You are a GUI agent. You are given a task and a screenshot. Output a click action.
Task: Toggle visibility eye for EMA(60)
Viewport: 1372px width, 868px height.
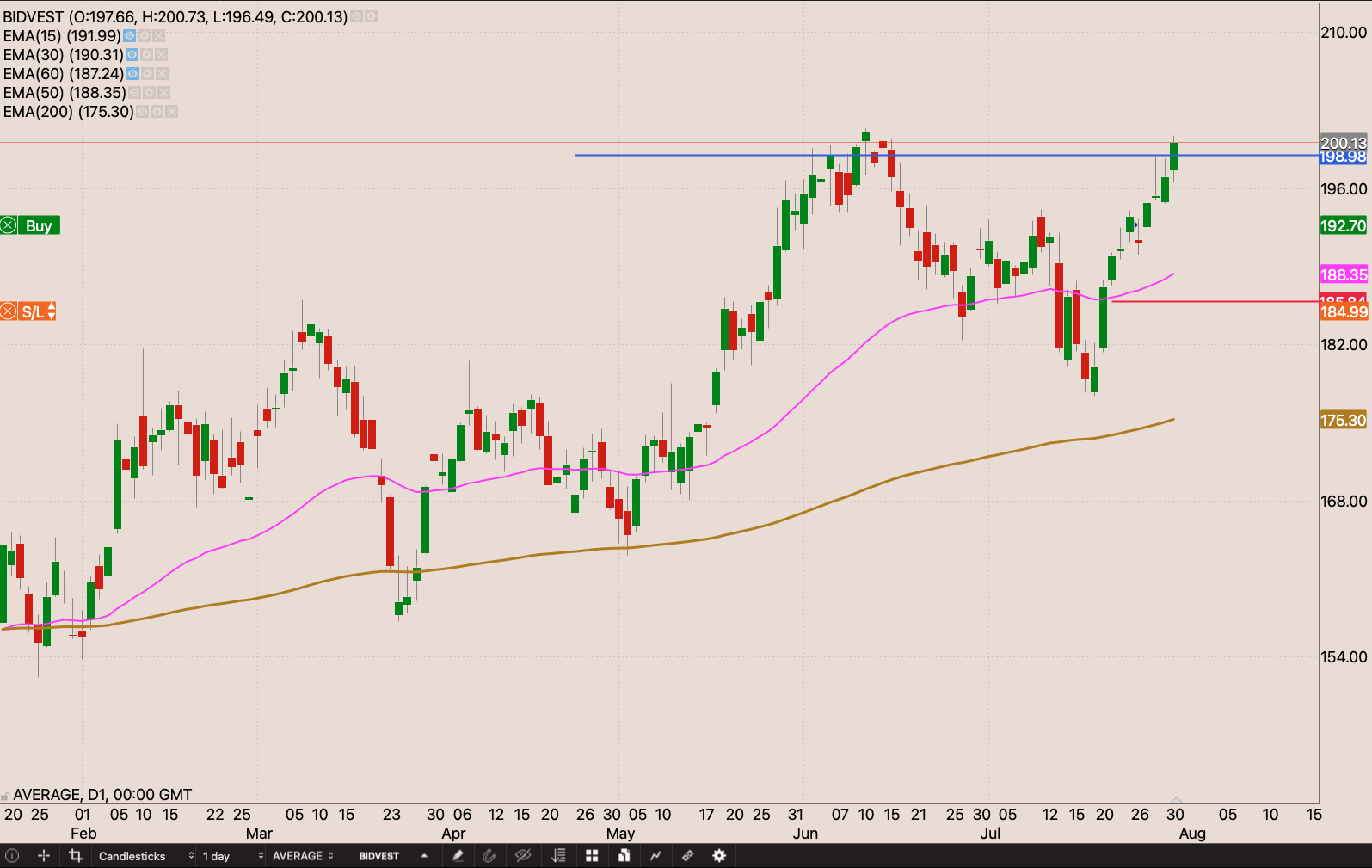tap(132, 74)
